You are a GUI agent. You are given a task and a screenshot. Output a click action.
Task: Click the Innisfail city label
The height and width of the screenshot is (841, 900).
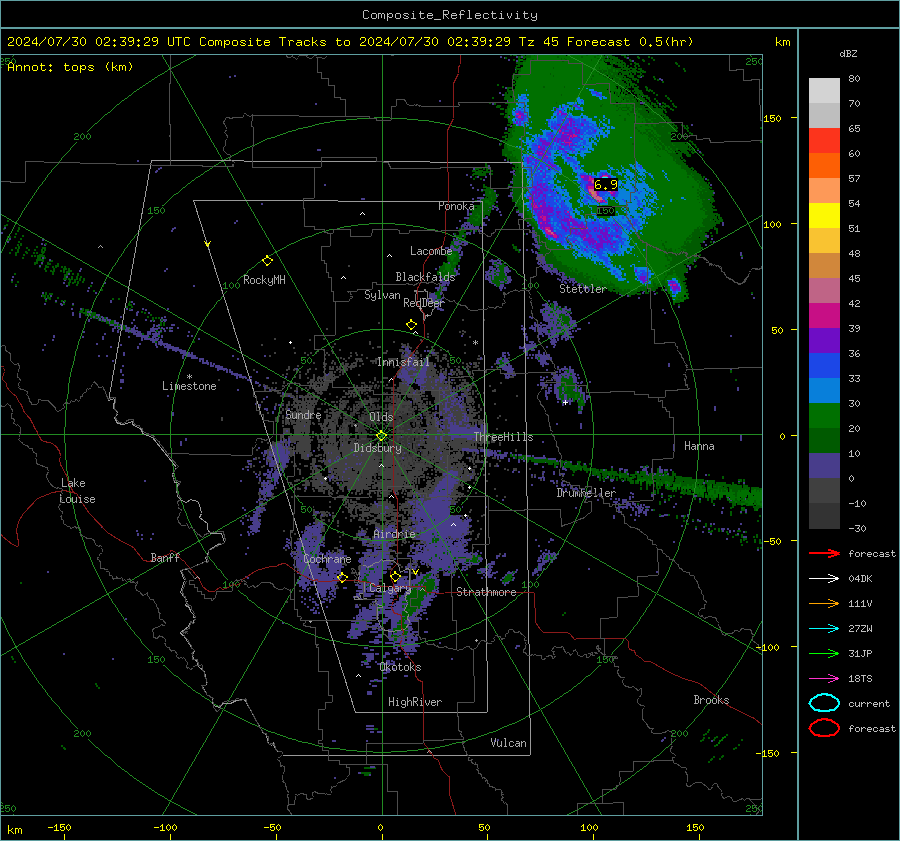(x=403, y=362)
